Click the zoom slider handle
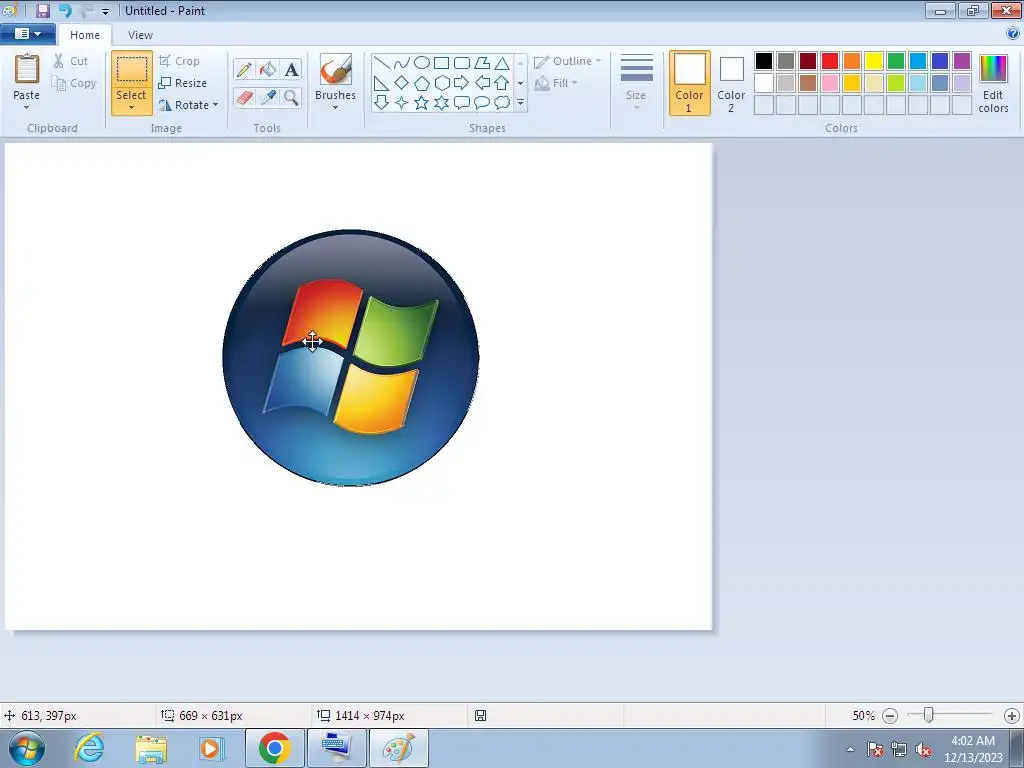The width and height of the screenshot is (1024, 768). (928, 715)
